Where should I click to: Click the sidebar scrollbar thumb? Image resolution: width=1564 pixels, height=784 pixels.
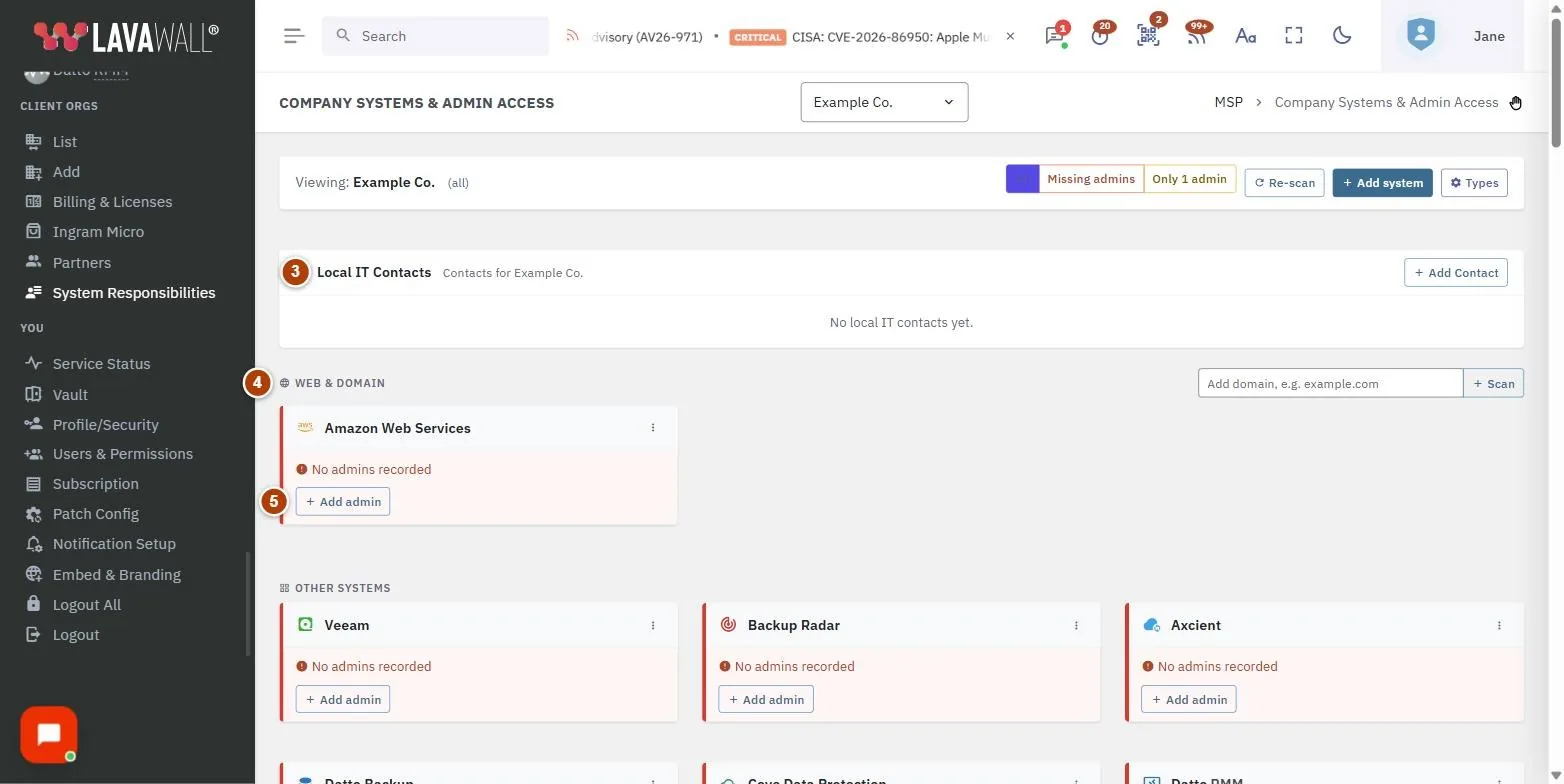tap(247, 604)
